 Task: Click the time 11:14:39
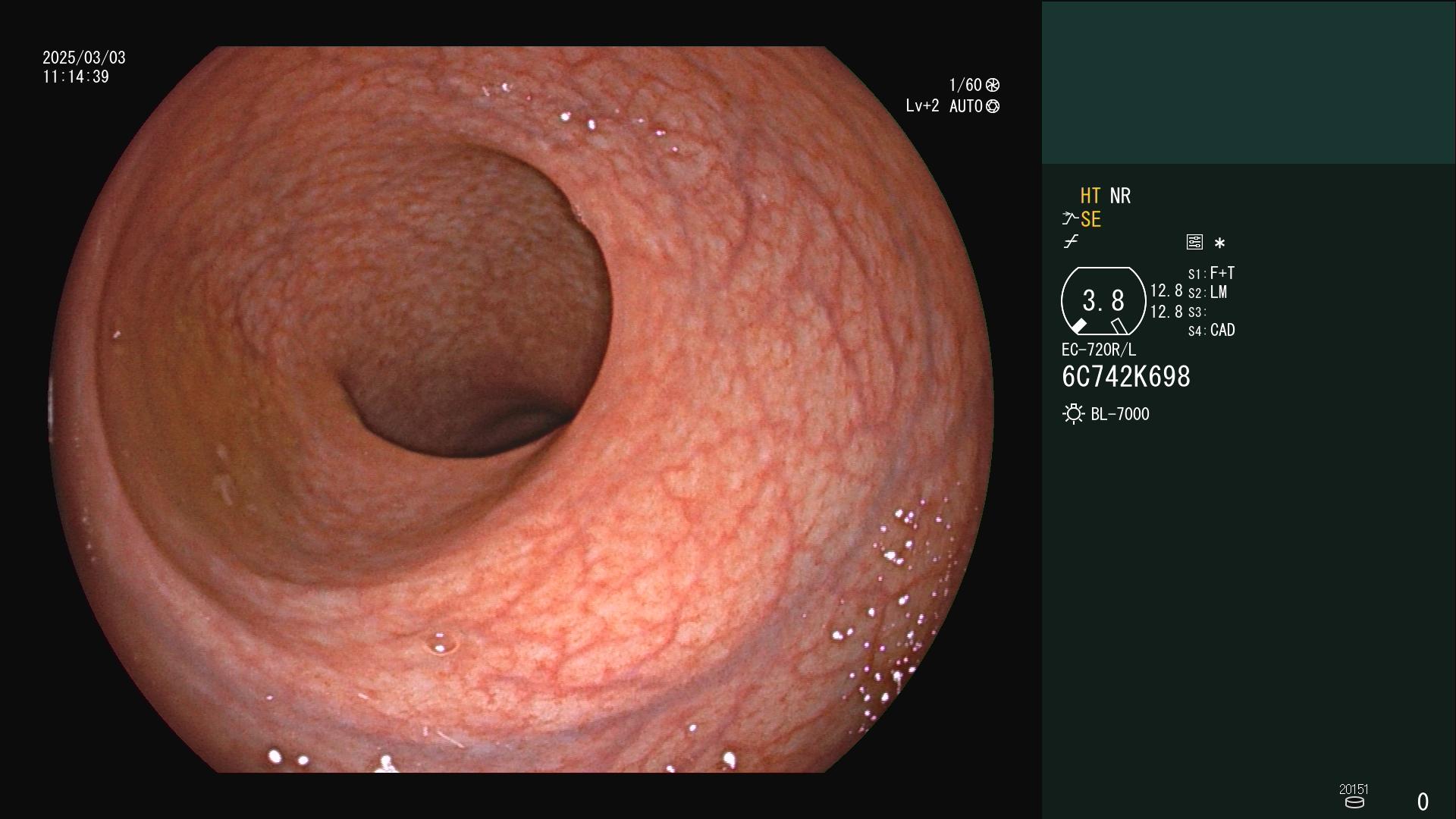coord(76,77)
